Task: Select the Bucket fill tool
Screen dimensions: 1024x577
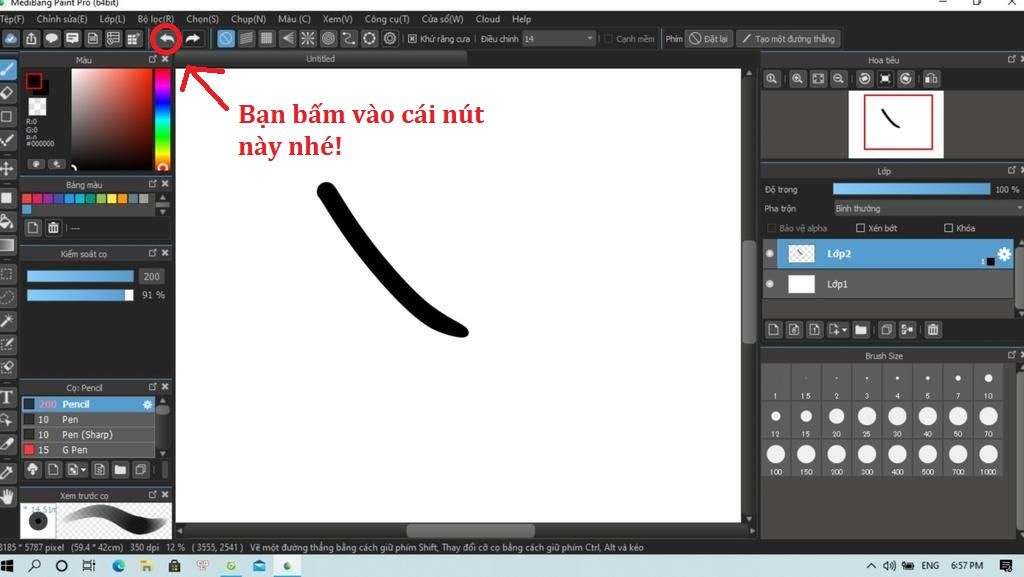Action: click(x=7, y=221)
